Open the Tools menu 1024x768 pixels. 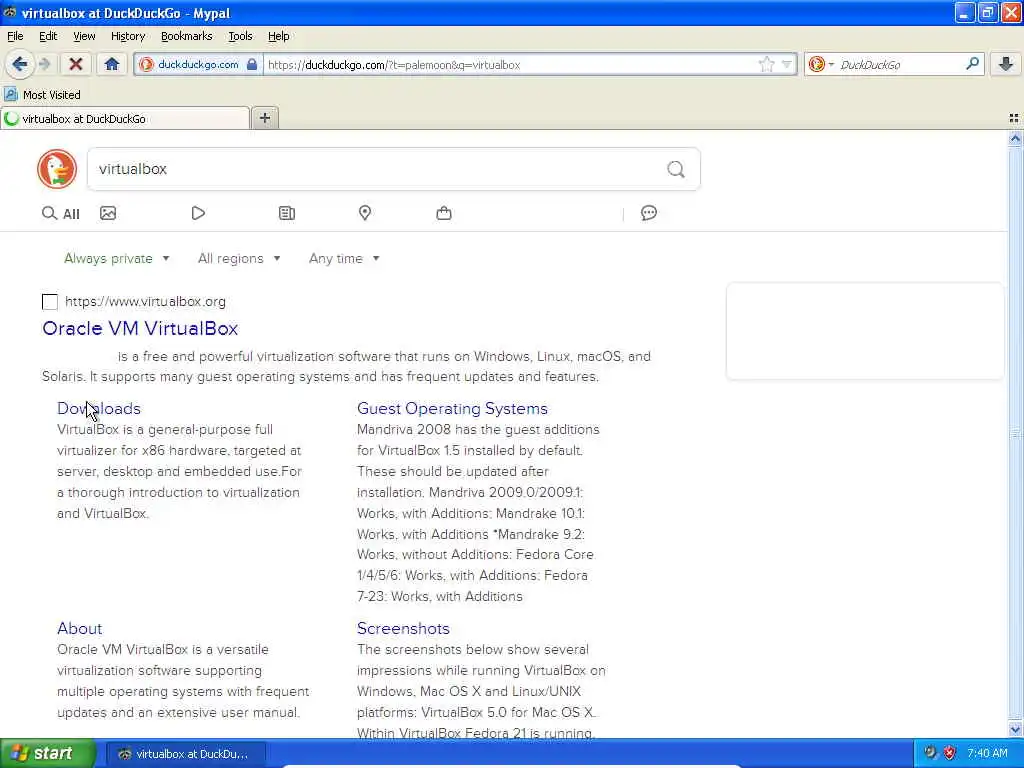click(x=240, y=36)
